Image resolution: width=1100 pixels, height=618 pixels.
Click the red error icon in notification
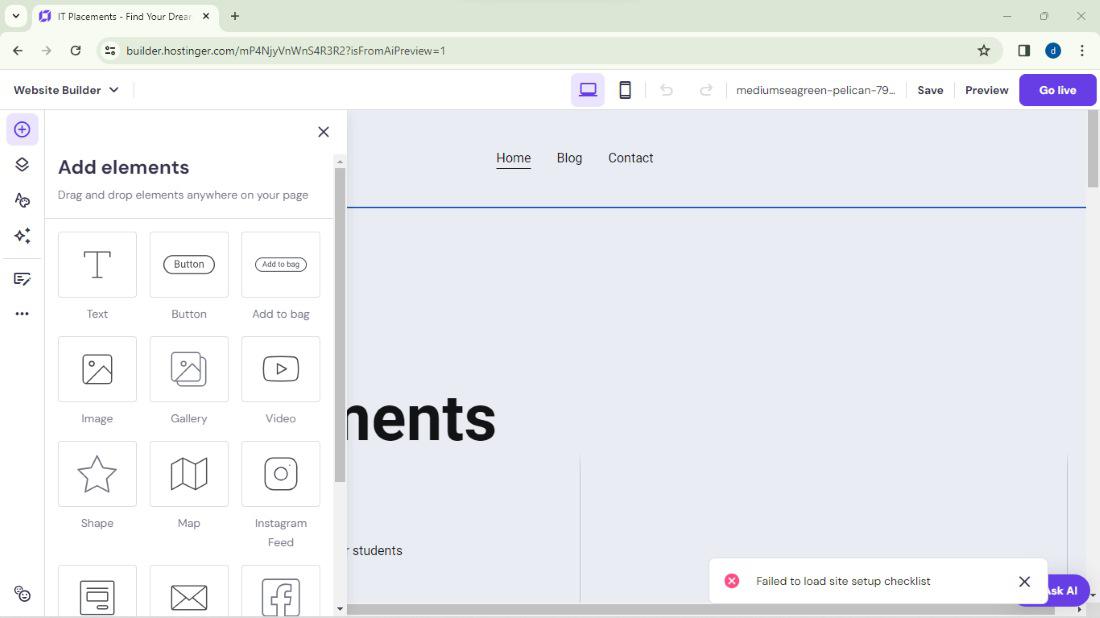[x=732, y=581]
